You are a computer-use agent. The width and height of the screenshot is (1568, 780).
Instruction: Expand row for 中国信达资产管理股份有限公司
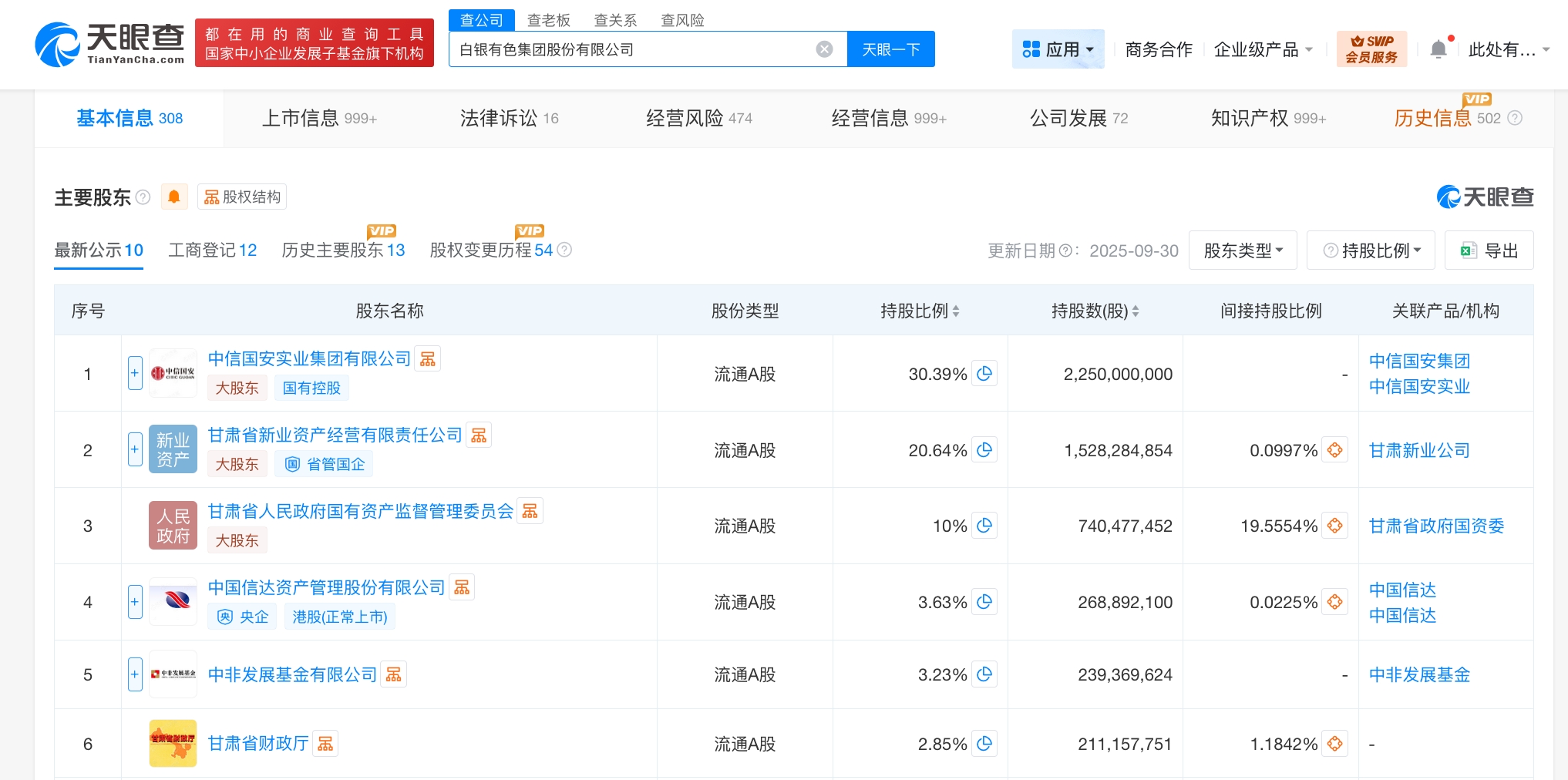point(135,602)
